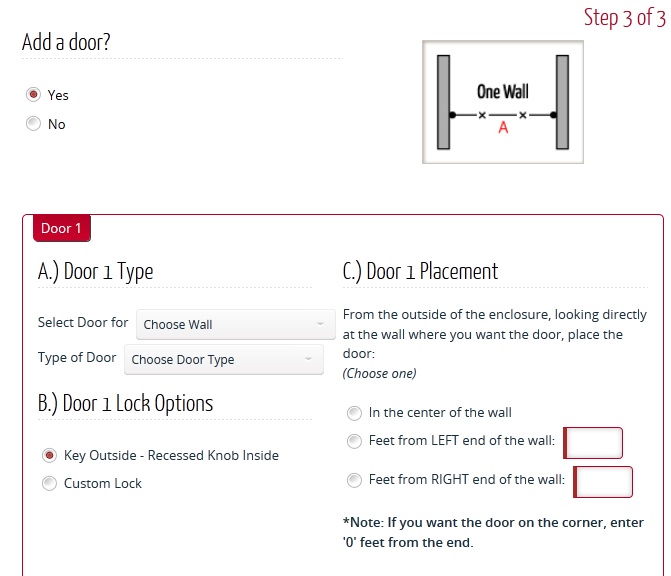The width and height of the screenshot is (671, 576).
Task: Select Yes to add a door
Action: pos(33,95)
